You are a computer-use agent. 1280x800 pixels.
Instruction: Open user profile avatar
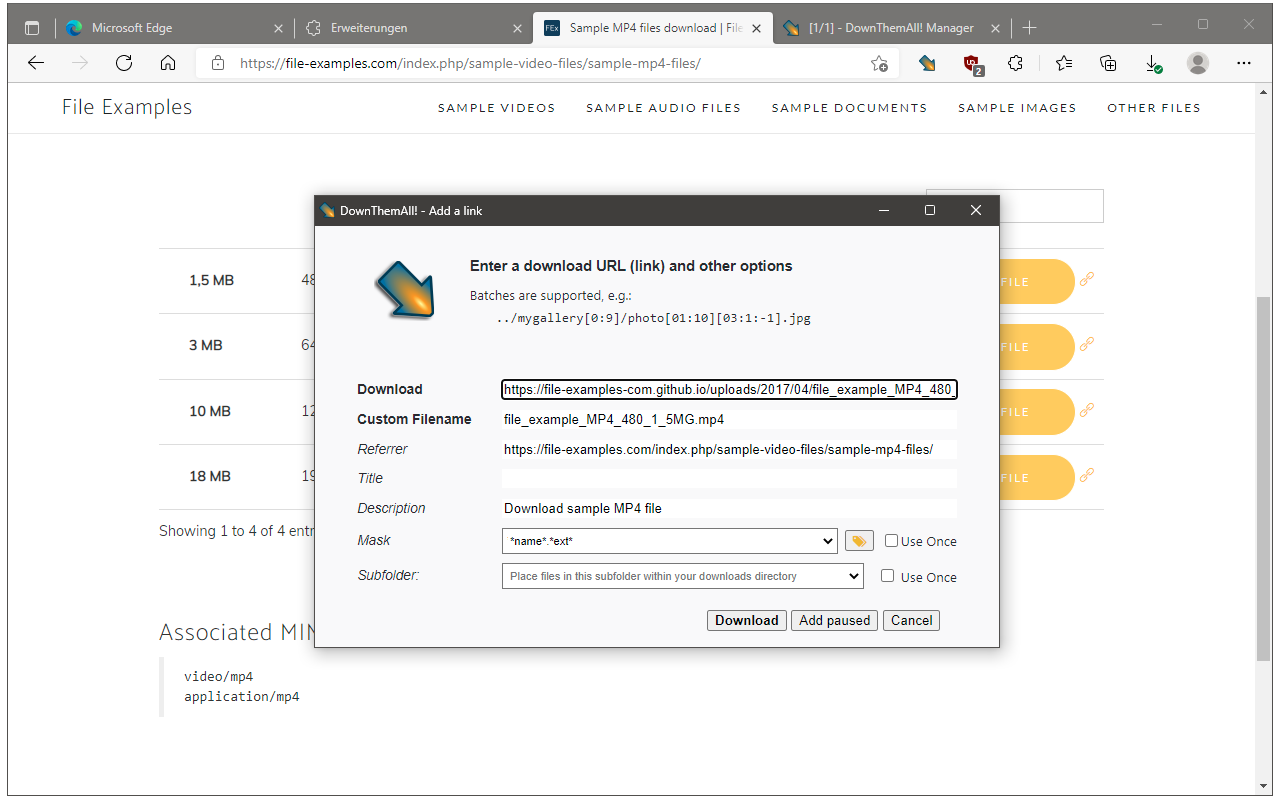pyautogui.click(x=1198, y=63)
